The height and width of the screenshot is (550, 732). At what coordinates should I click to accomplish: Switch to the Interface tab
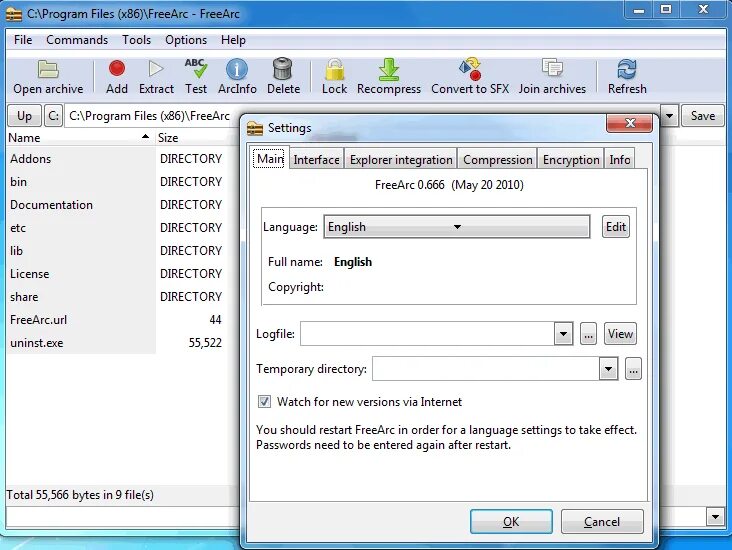tap(317, 160)
